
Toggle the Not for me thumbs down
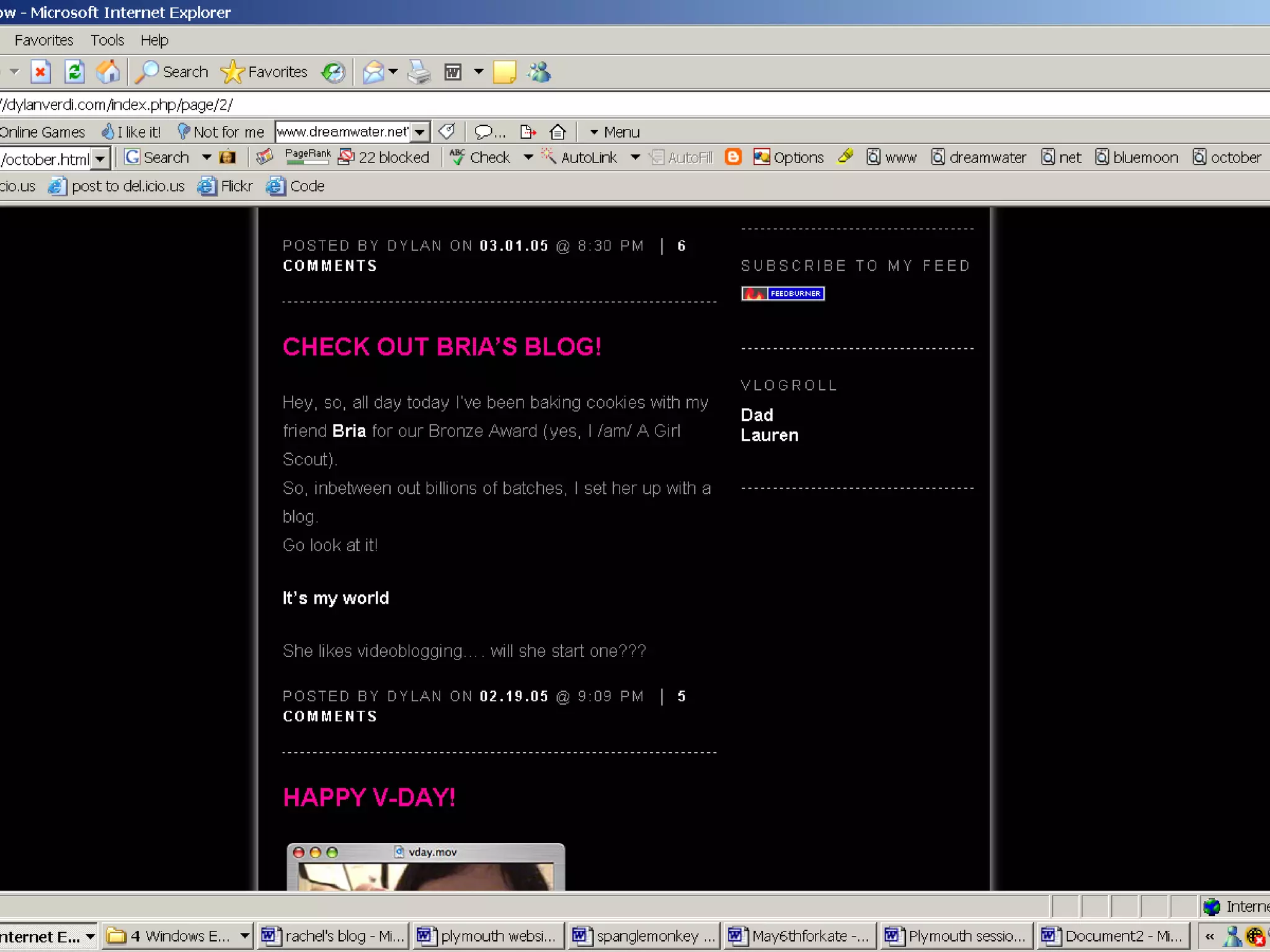(221, 132)
